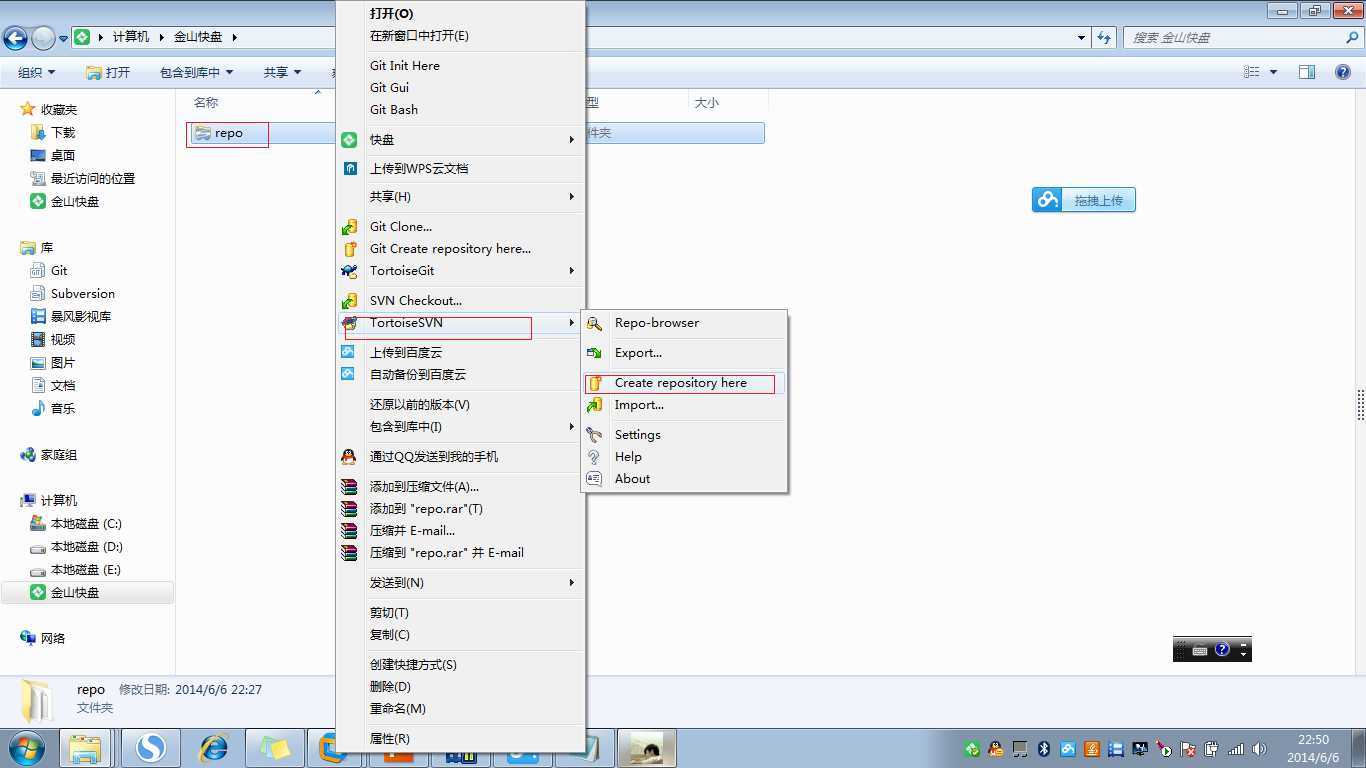Select the repo folder in file list
Screen dimensions: 1366x768
tap(229, 133)
